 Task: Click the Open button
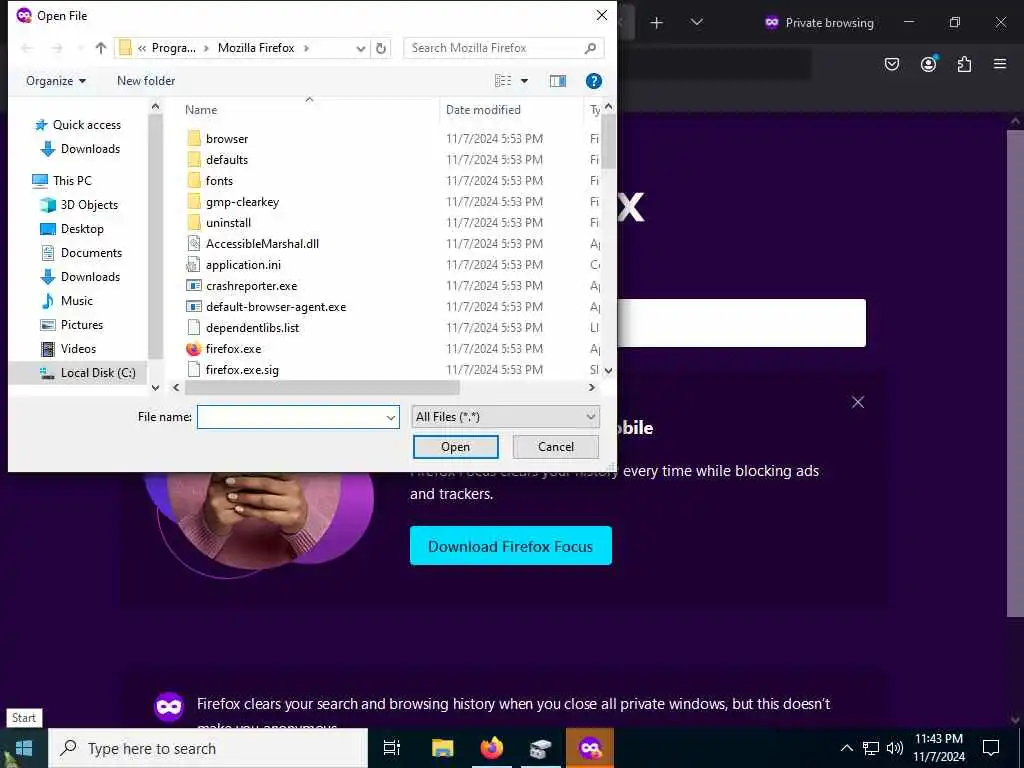455,447
